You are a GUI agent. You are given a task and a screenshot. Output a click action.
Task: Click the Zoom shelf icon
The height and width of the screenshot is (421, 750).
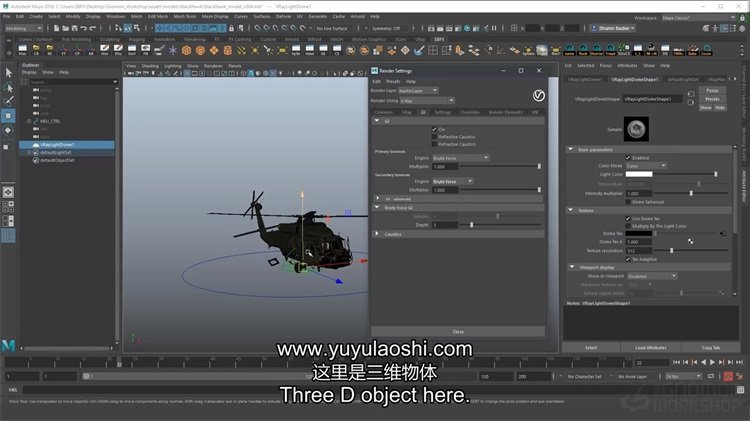706,50
